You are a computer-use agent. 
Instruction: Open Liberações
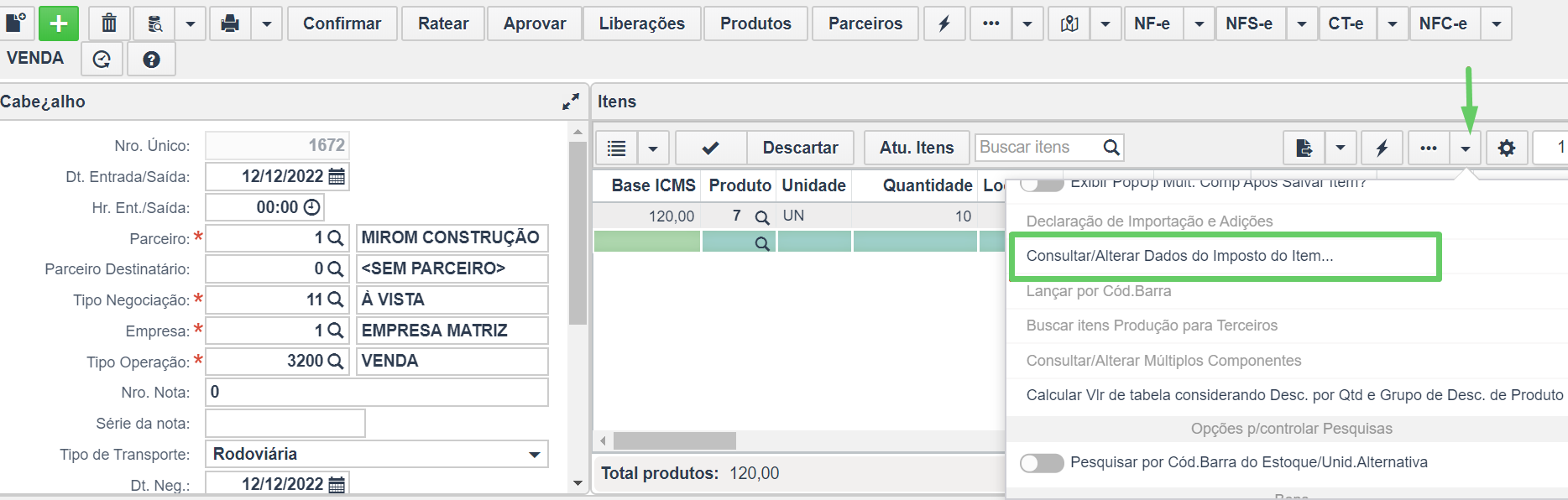click(x=642, y=23)
